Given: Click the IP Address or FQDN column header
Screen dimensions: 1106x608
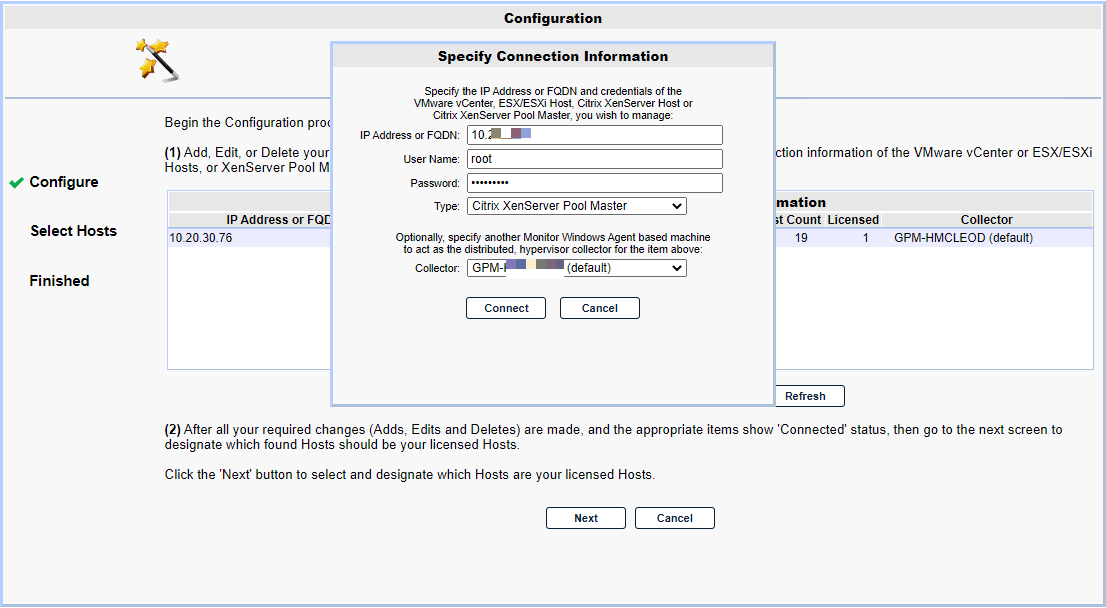Looking at the screenshot, I should [x=279, y=220].
